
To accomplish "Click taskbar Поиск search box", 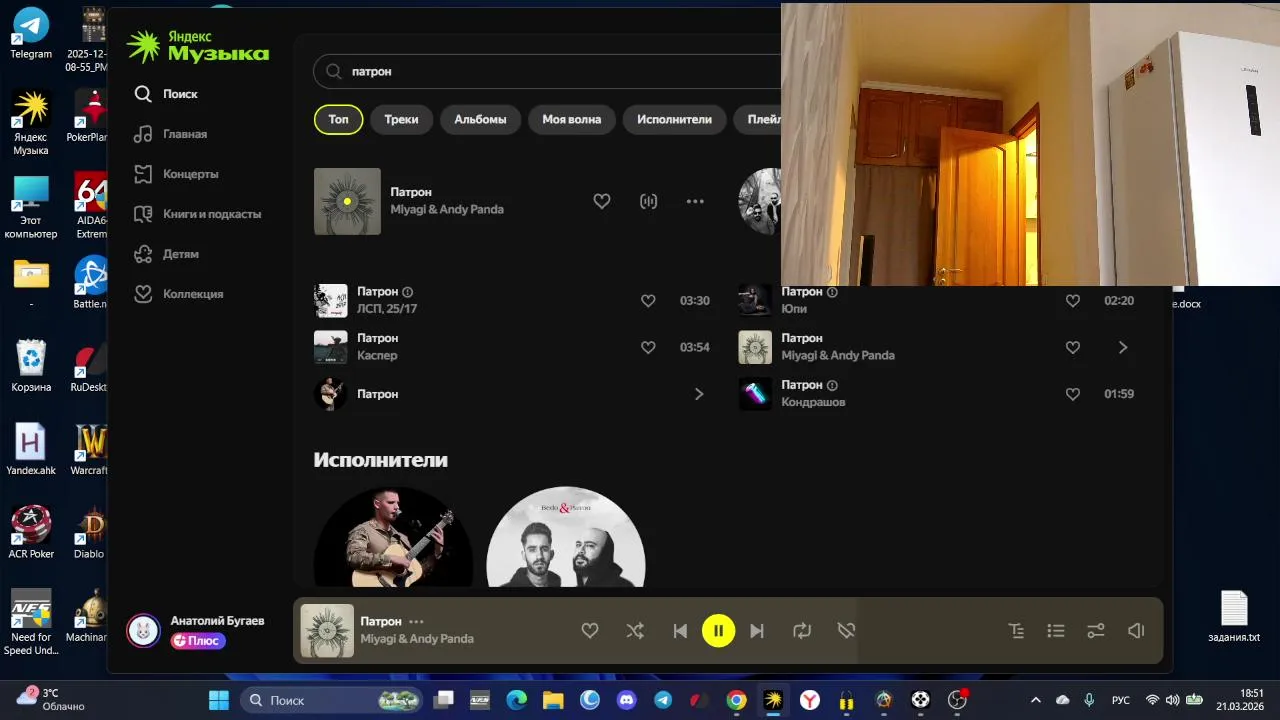I will point(332,700).
